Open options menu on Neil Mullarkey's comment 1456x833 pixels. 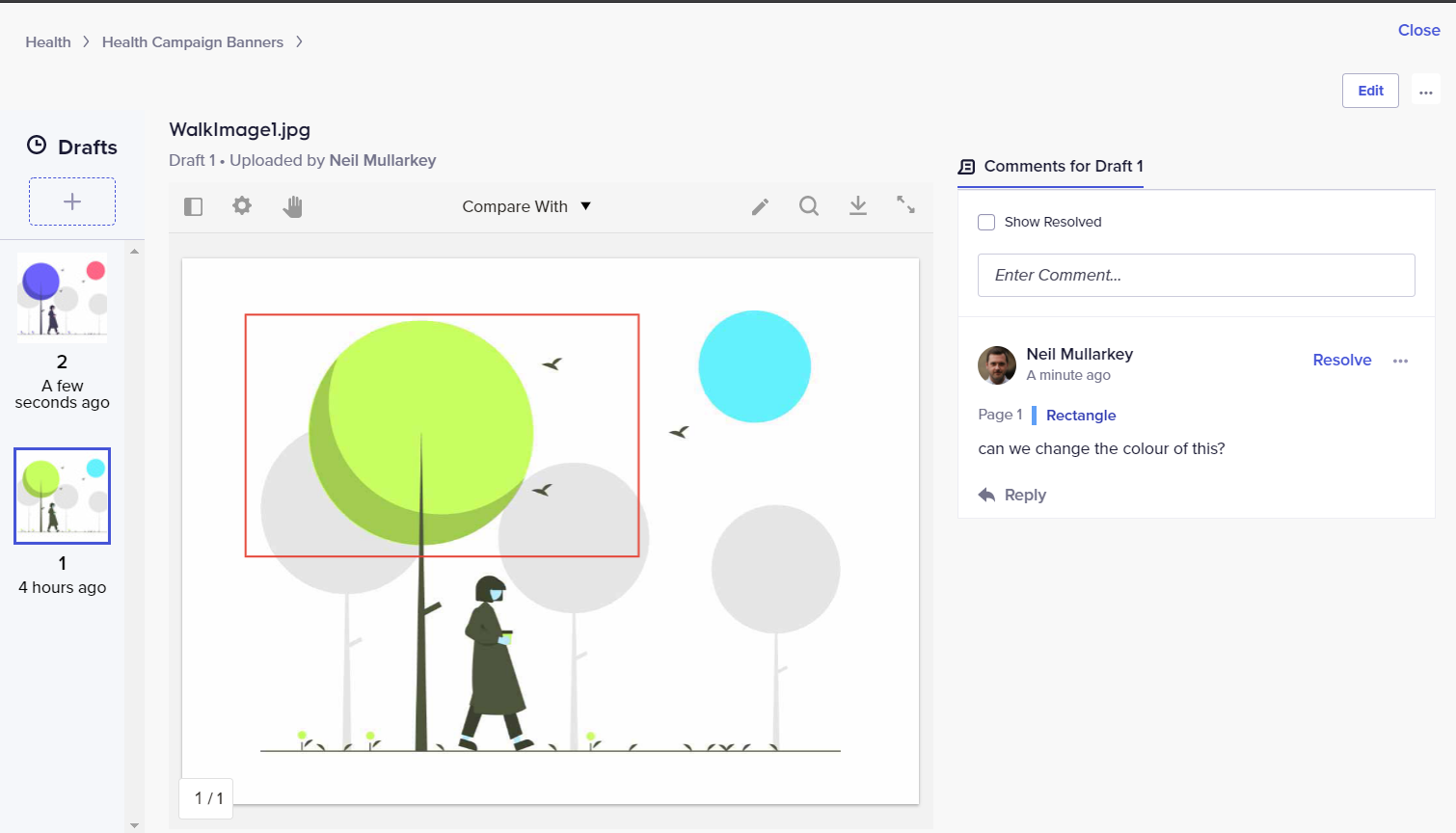pos(1401,361)
